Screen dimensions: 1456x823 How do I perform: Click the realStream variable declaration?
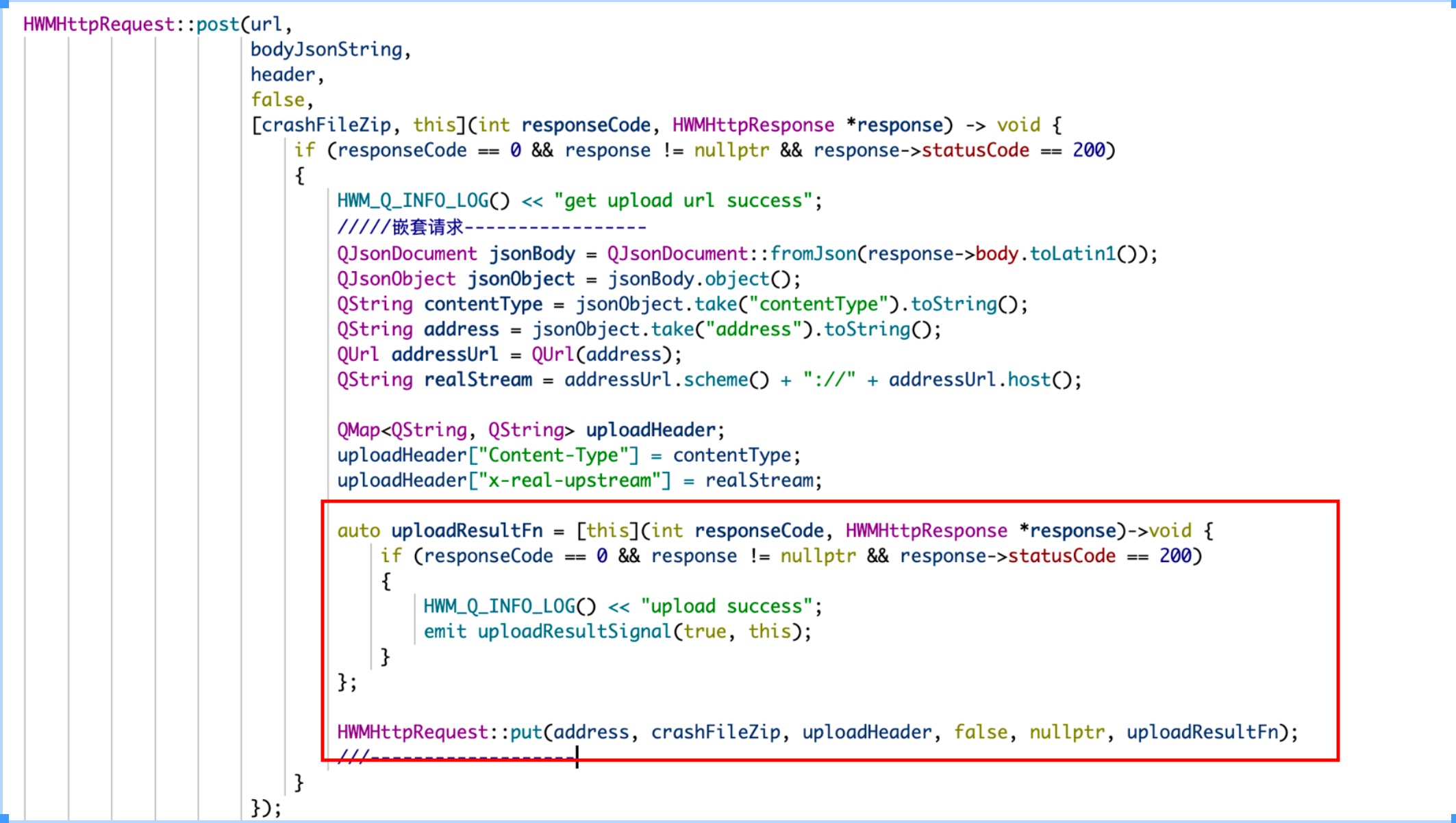coord(477,380)
